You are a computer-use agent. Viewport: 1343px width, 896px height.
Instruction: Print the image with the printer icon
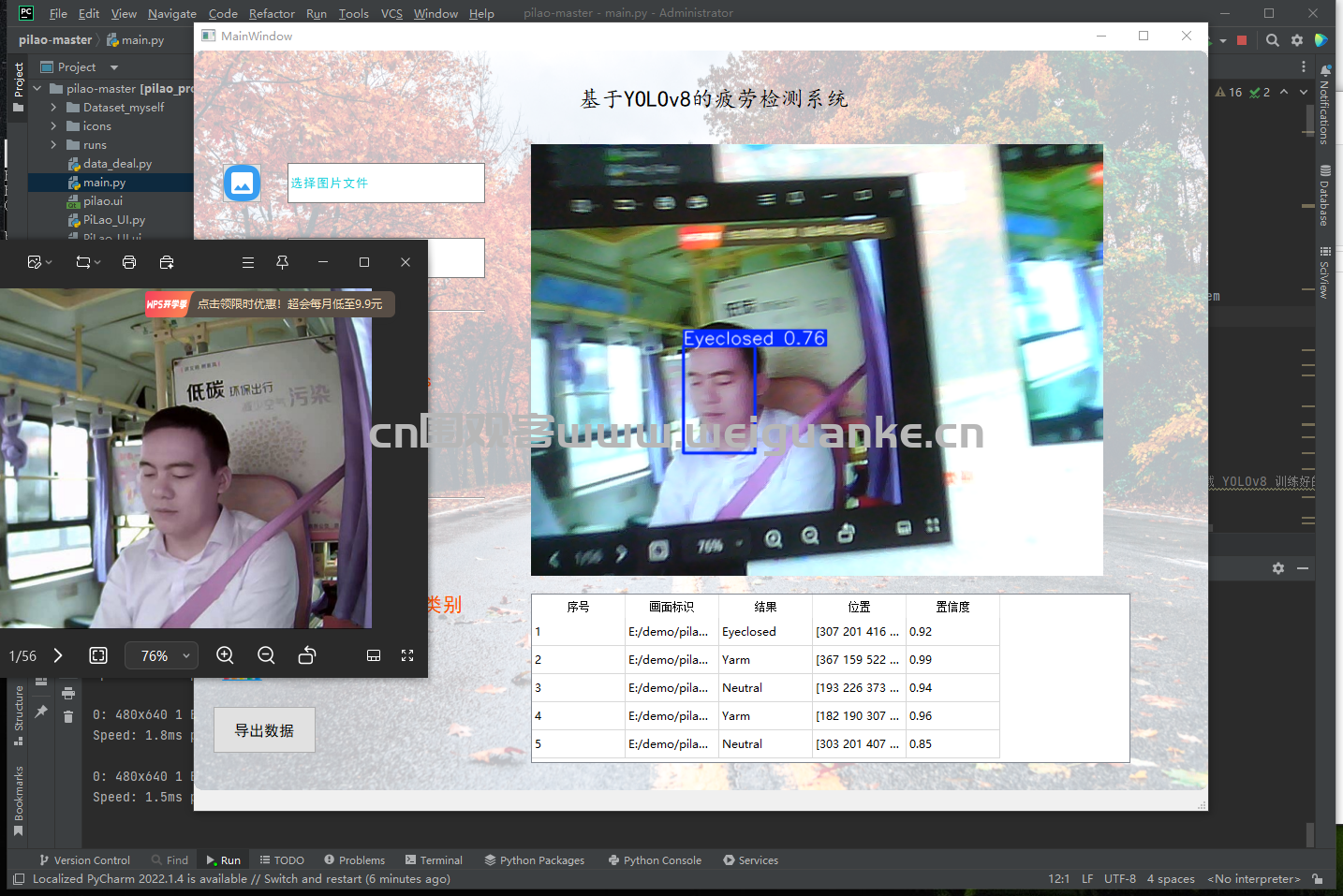(129, 262)
